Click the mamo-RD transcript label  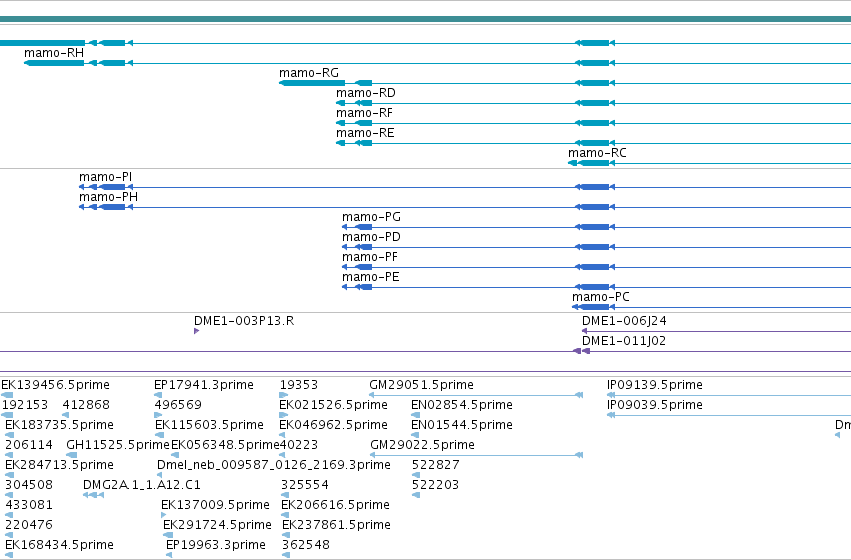(366, 93)
